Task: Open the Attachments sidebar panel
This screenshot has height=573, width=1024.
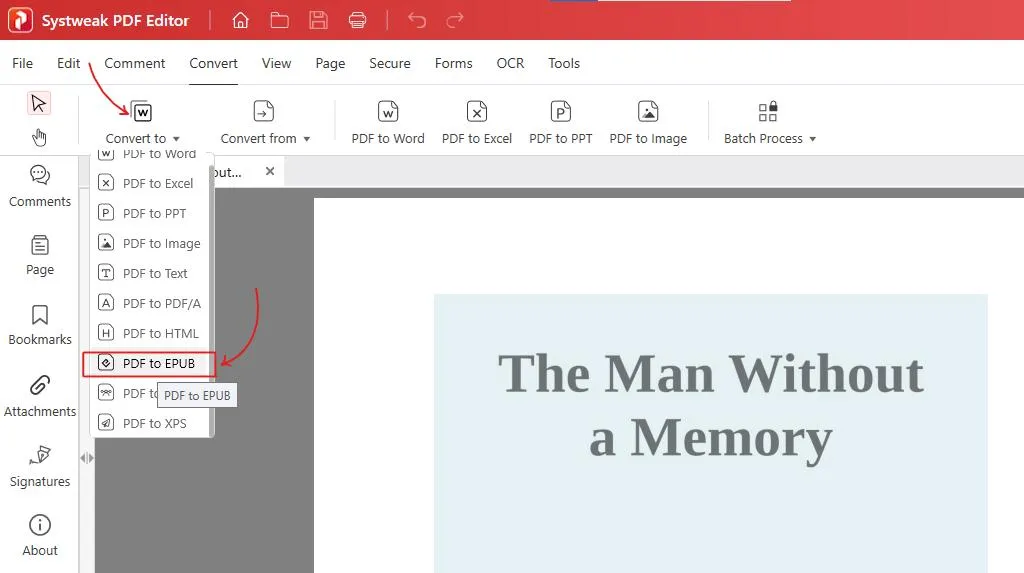Action: (40, 395)
